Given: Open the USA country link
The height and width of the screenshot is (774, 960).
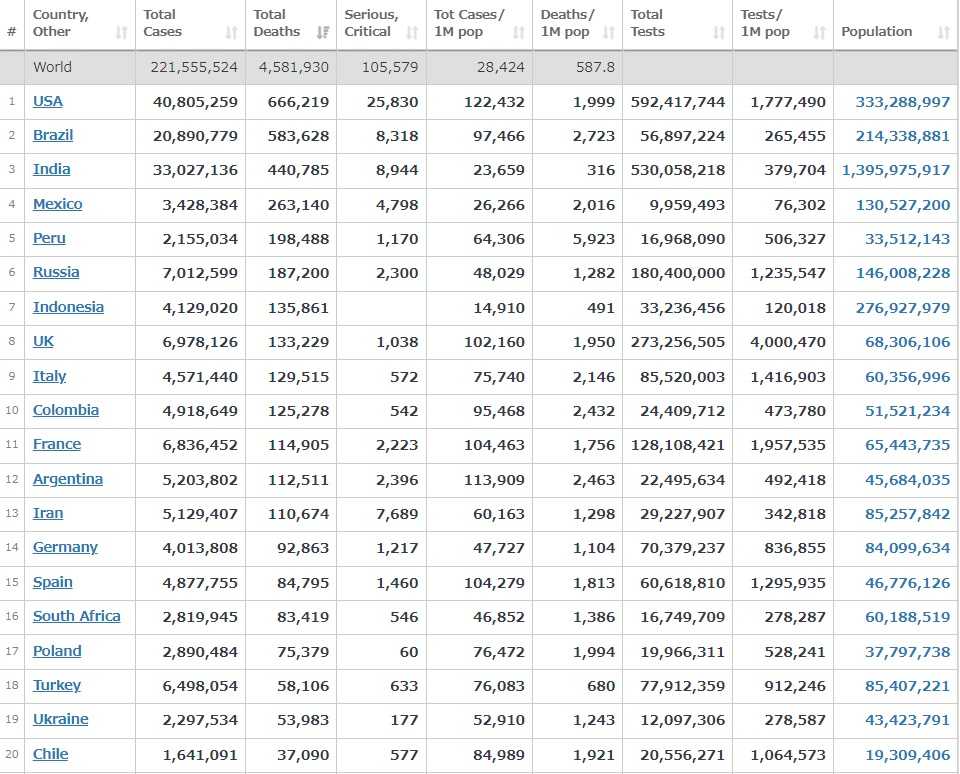Looking at the screenshot, I should pyautogui.click(x=48, y=101).
